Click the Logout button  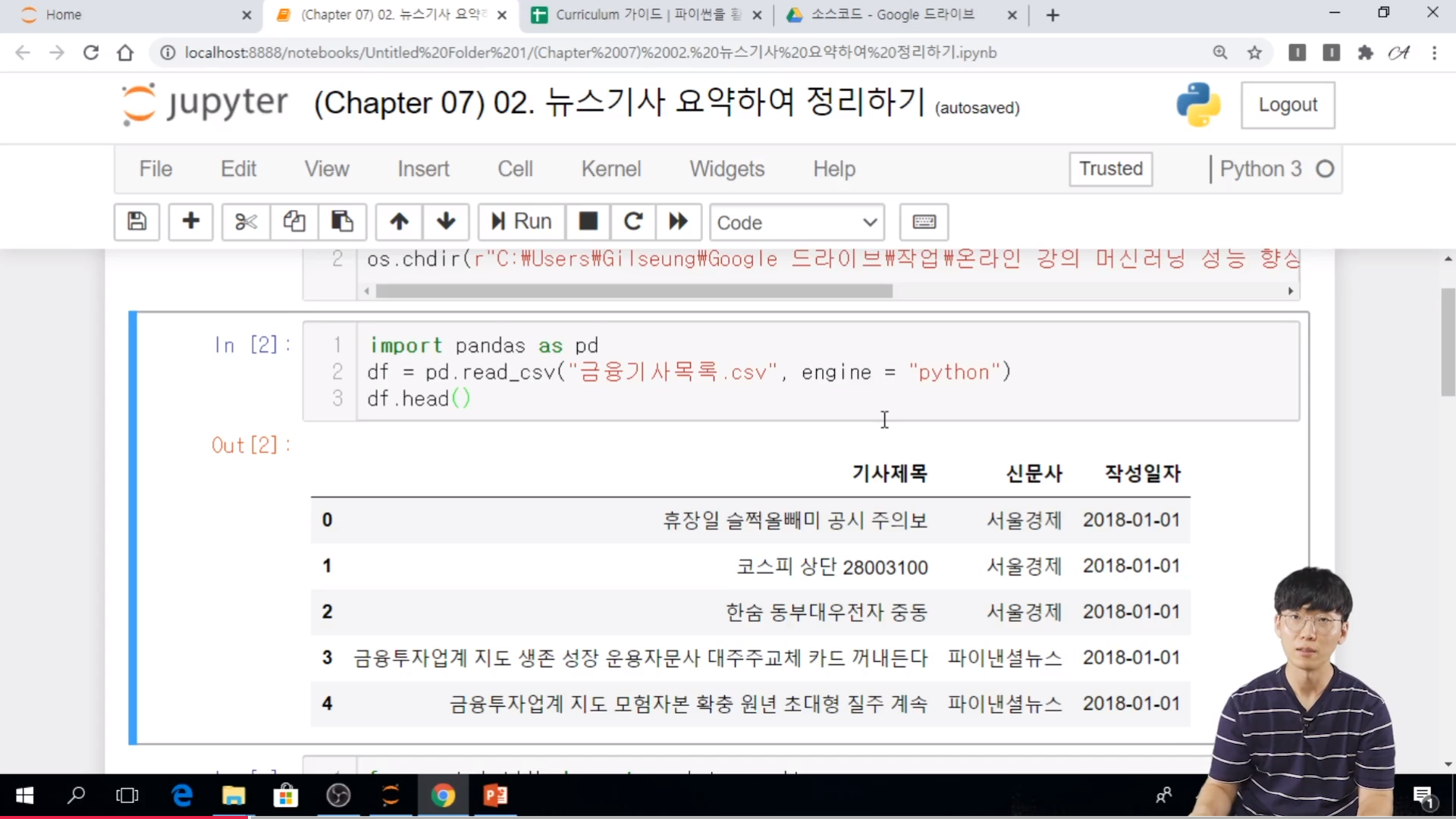pyautogui.click(x=1287, y=105)
